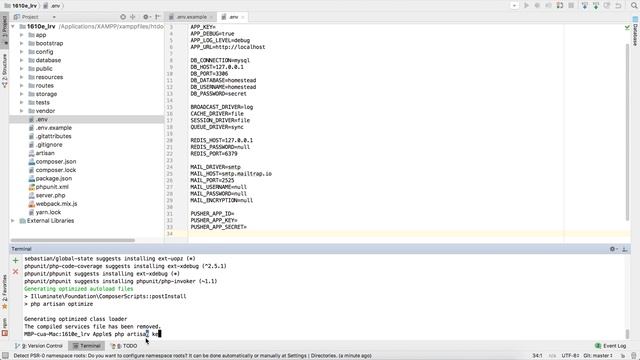The width and height of the screenshot is (640, 360).
Task: Click the DB_PASSWORD=secret line in the editor
Action: click(x=218, y=93)
